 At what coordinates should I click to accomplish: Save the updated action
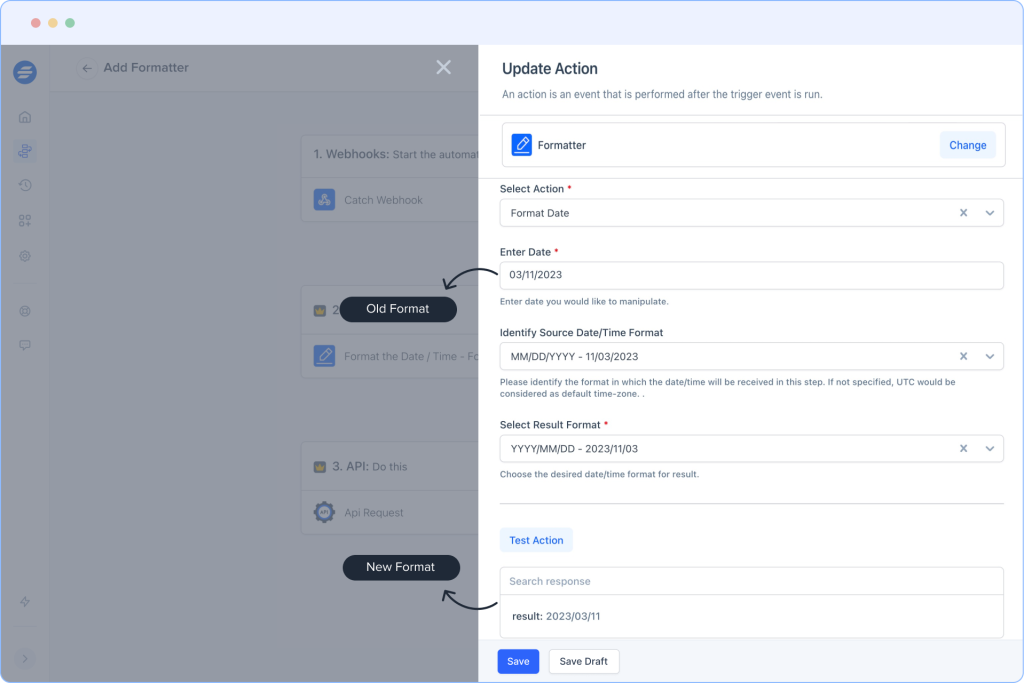pos(518,661)
